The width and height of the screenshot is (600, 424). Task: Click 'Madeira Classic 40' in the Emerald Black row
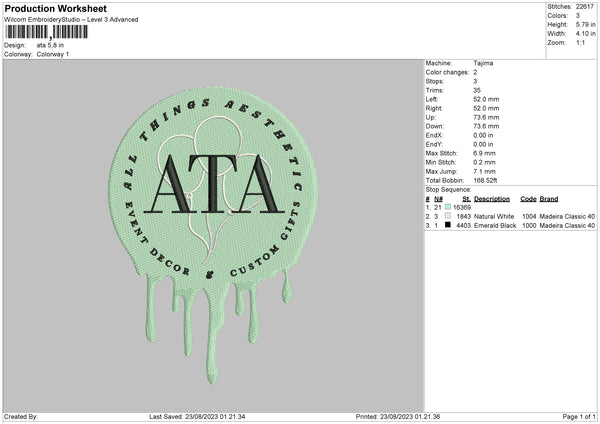pyautogui.click(x=567, y=226)
